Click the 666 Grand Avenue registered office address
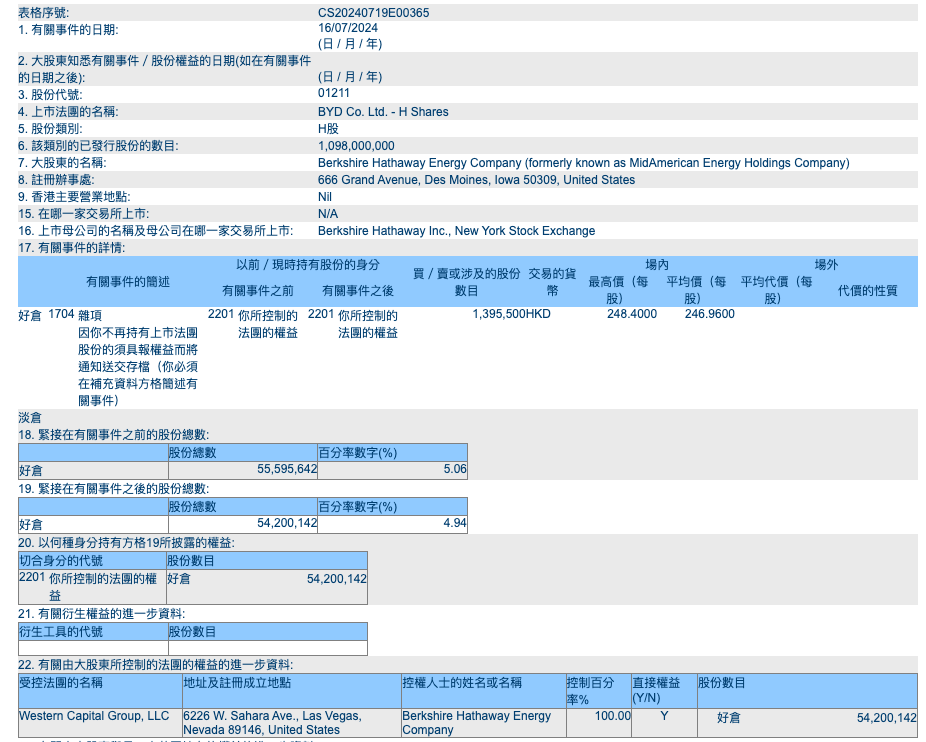926x742 pixels. (476, 180)
